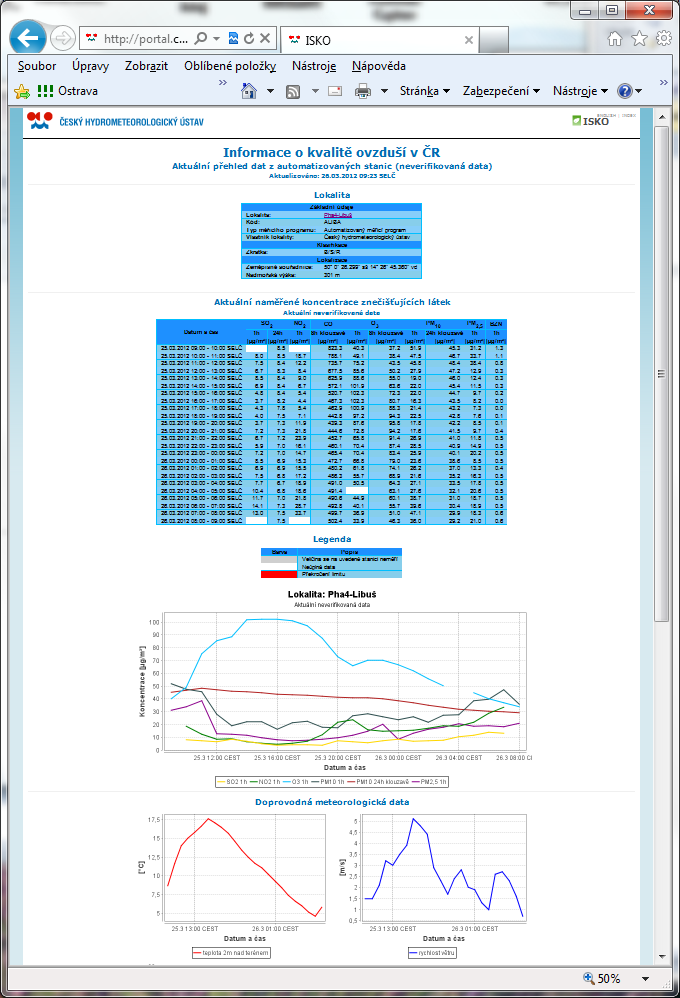Open Help dropdown arrow
Screen dimensions: 680x998
pos(639,91)
